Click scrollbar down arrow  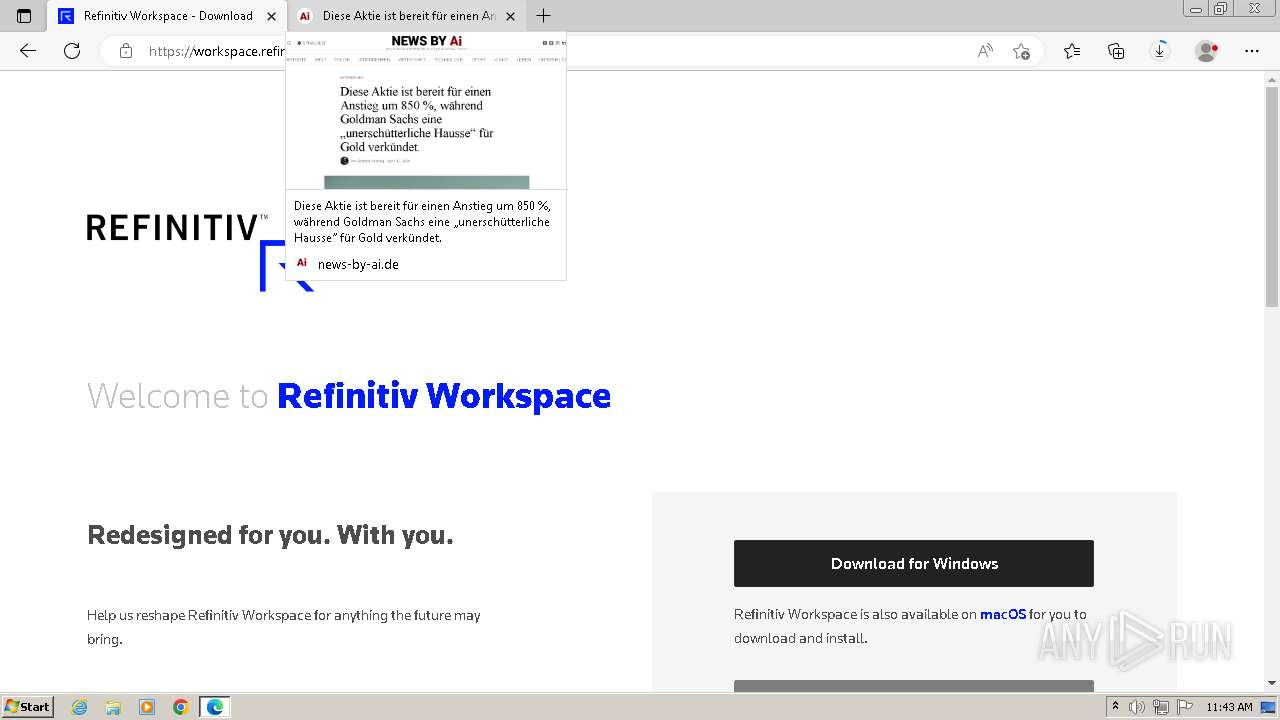1272,683
